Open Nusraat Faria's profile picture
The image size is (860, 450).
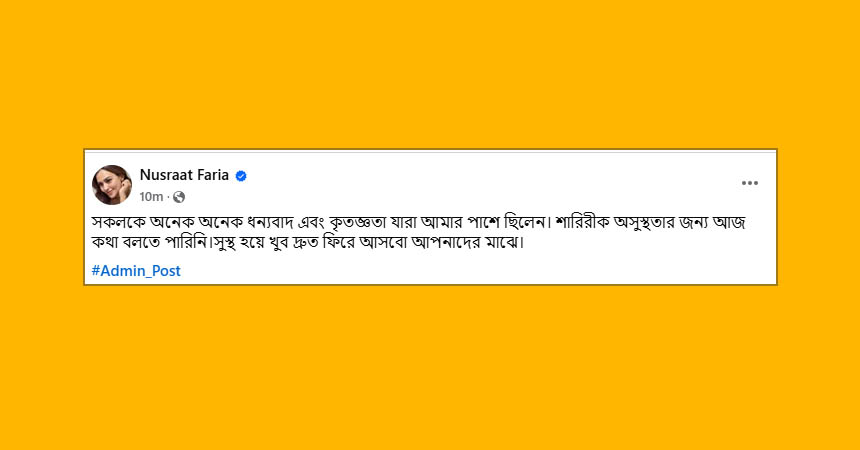coord(112,185)
